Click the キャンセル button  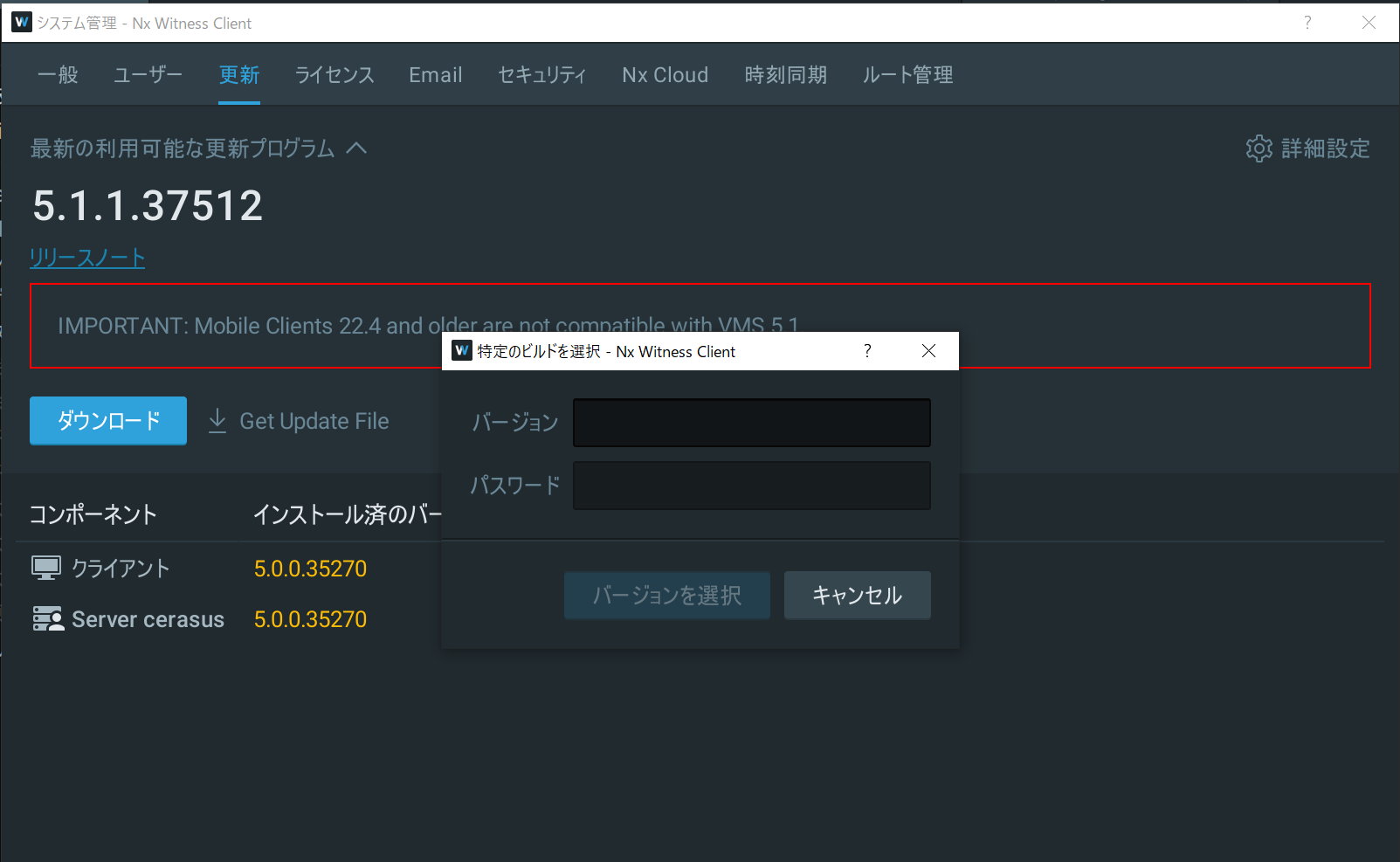(858, 596)
